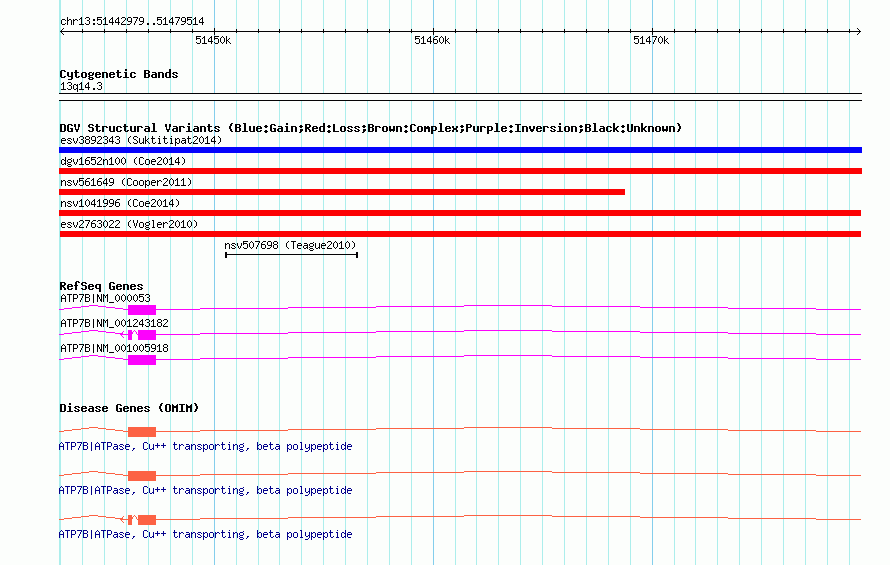This screenshot has width=890, height=565.
Task: Click the ATP7B|NM_001005918 transcript label
Action: coord(114,348)
